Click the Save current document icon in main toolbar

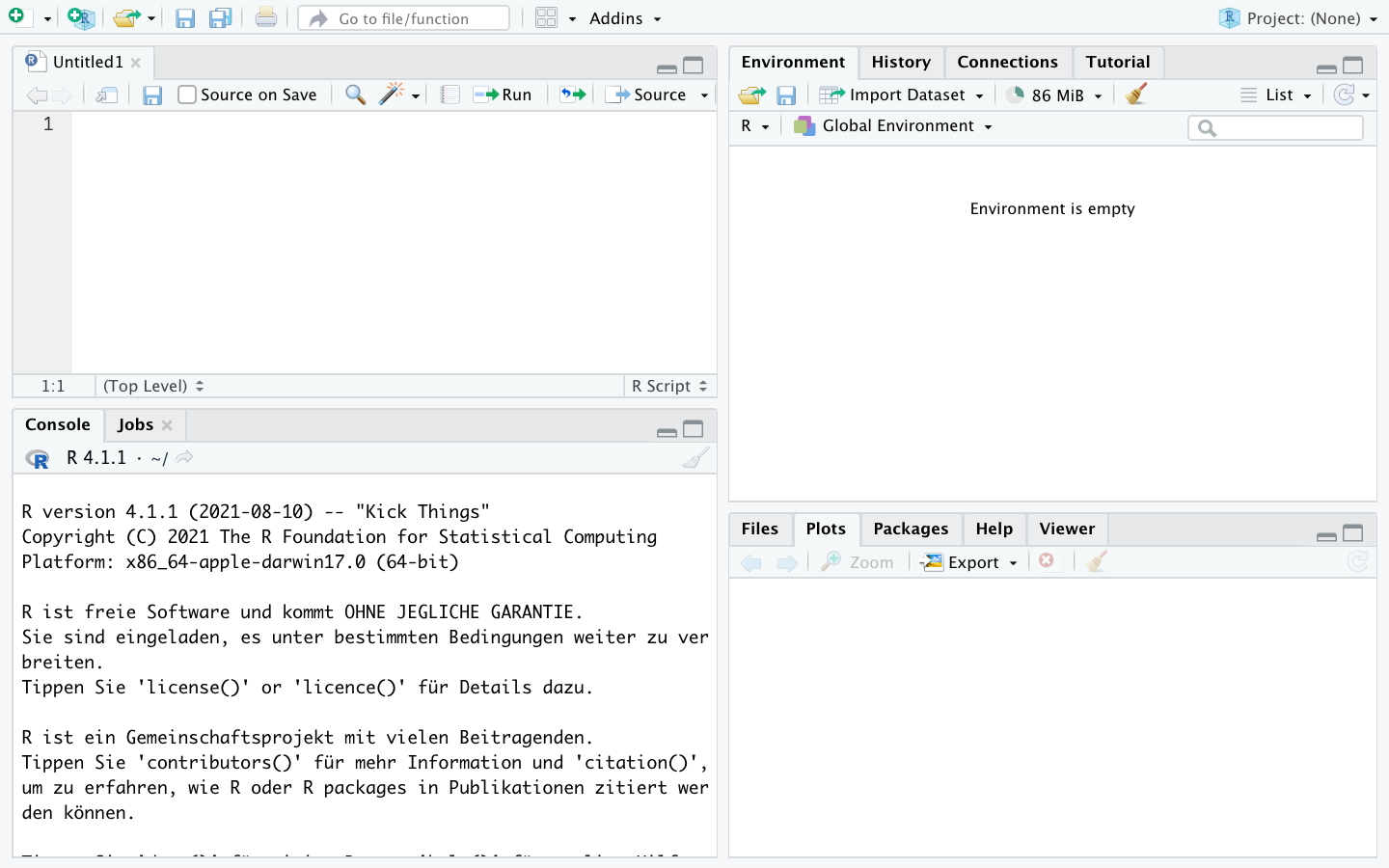[x=185, y=18]
